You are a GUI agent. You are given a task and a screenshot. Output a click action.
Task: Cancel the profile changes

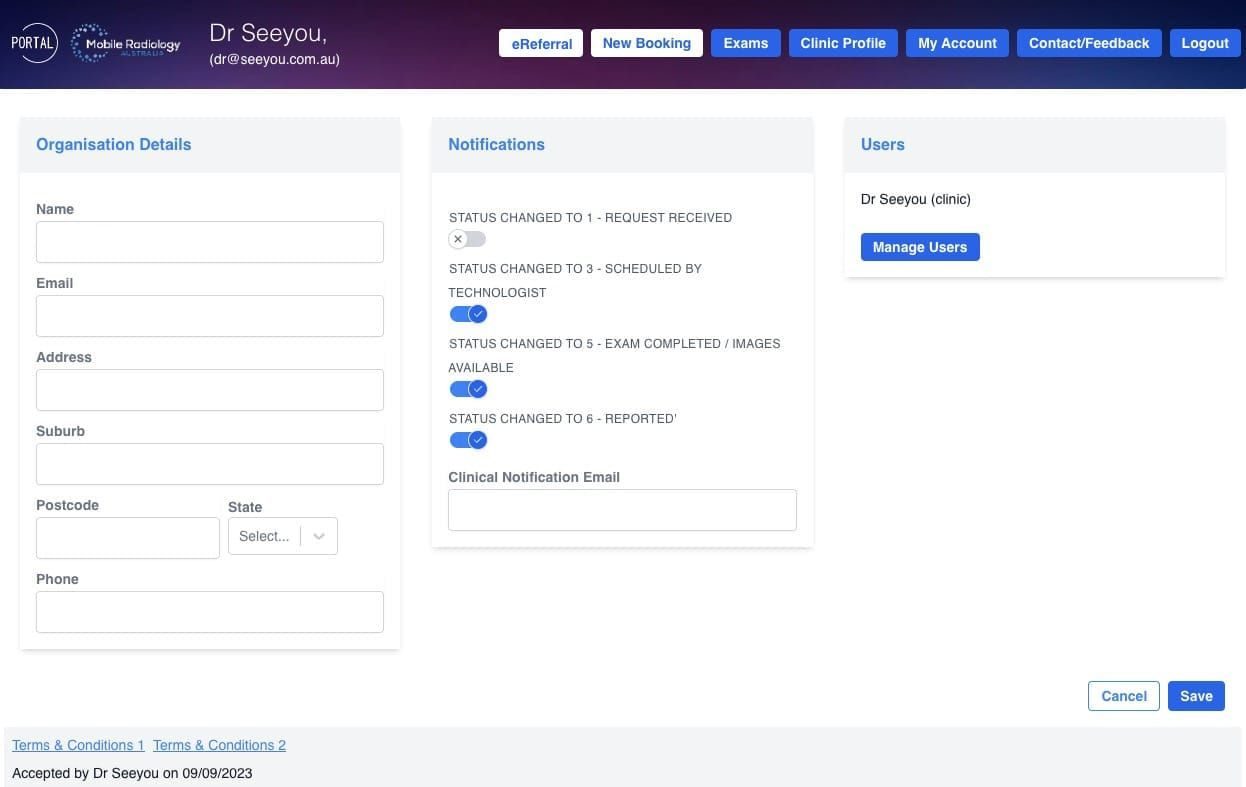[x=1124, y=696]
